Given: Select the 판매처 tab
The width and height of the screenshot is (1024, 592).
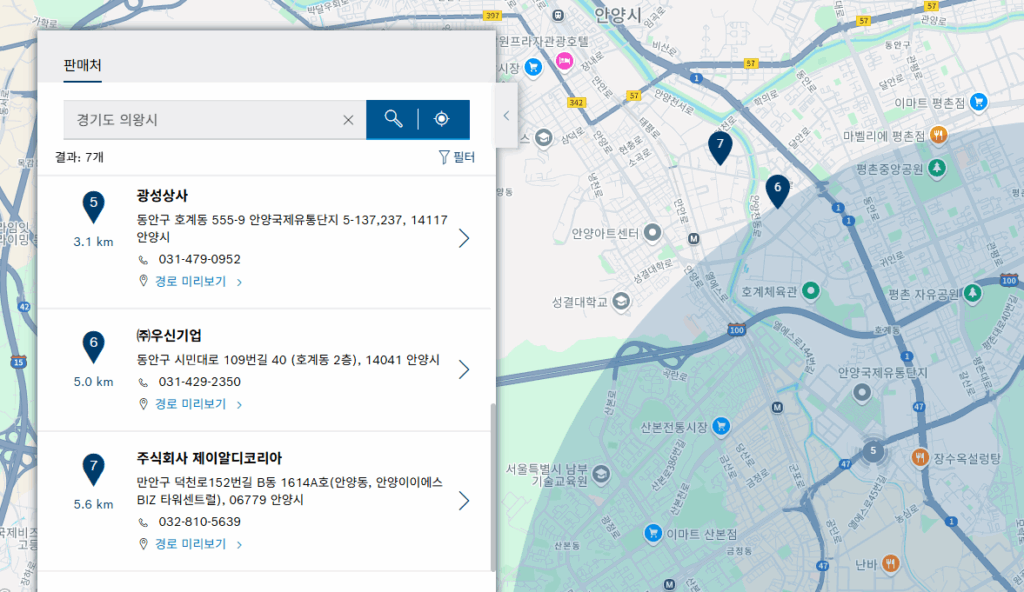Looking at the screenshot, I should tap(82, 65).
